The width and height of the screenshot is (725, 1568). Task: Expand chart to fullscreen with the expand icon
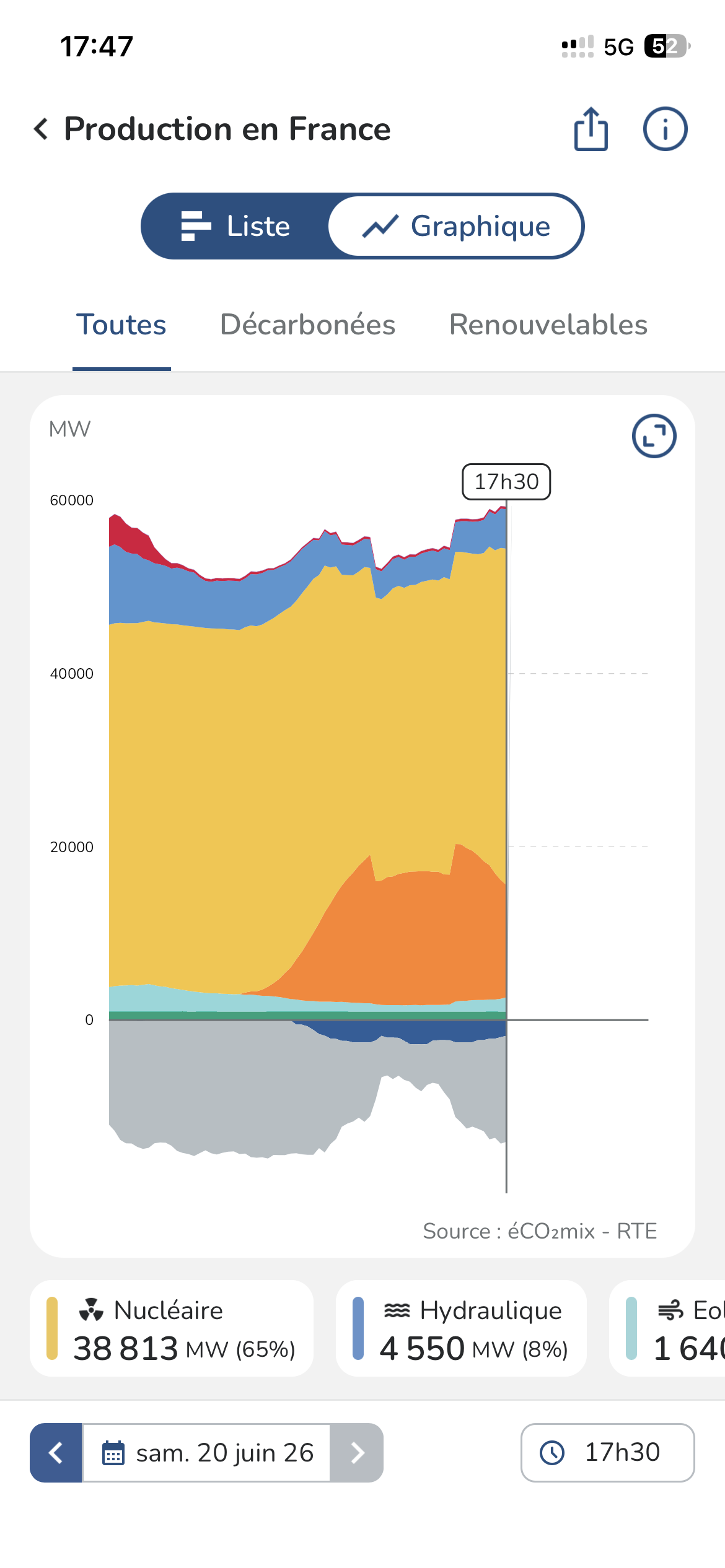(x=654, y=436)
